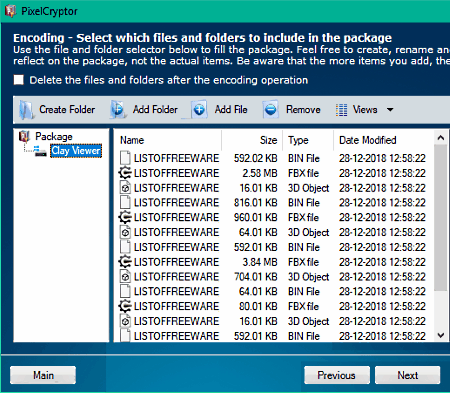Sort by the Type column header

pos(308,140)
